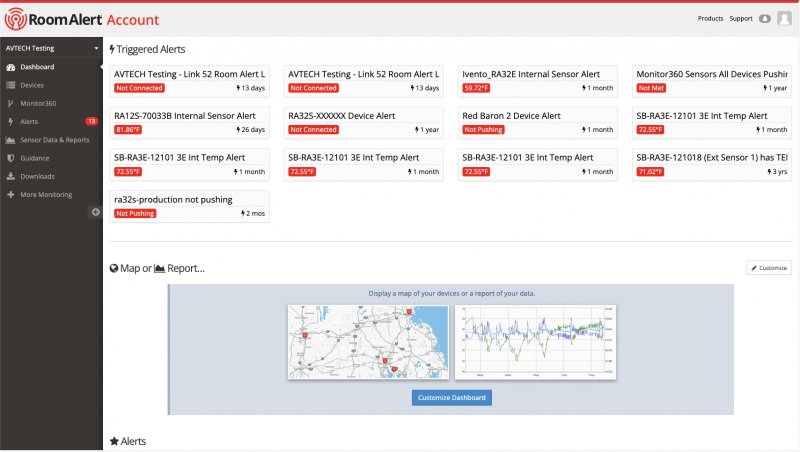The image size is (800, 452).
Task: Click the Triggered Alerts heading
Action: tap(151, 49)
